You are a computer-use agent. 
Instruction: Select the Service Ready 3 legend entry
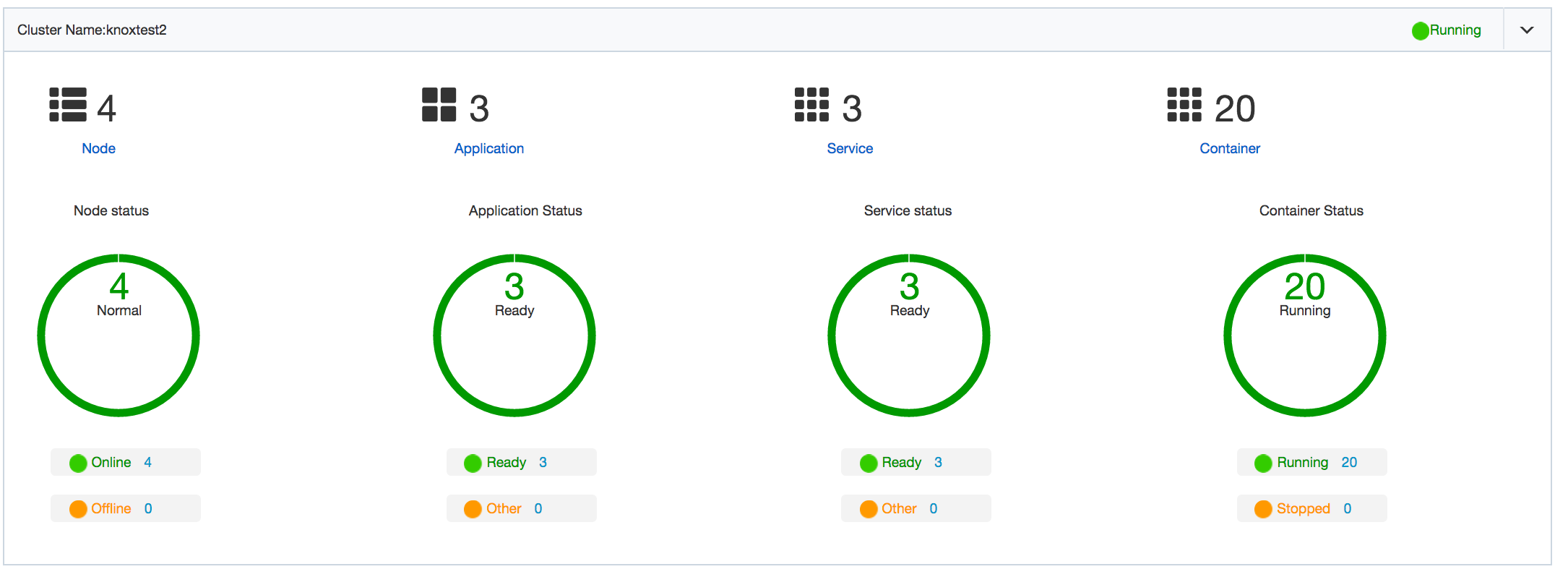[916, 462]
